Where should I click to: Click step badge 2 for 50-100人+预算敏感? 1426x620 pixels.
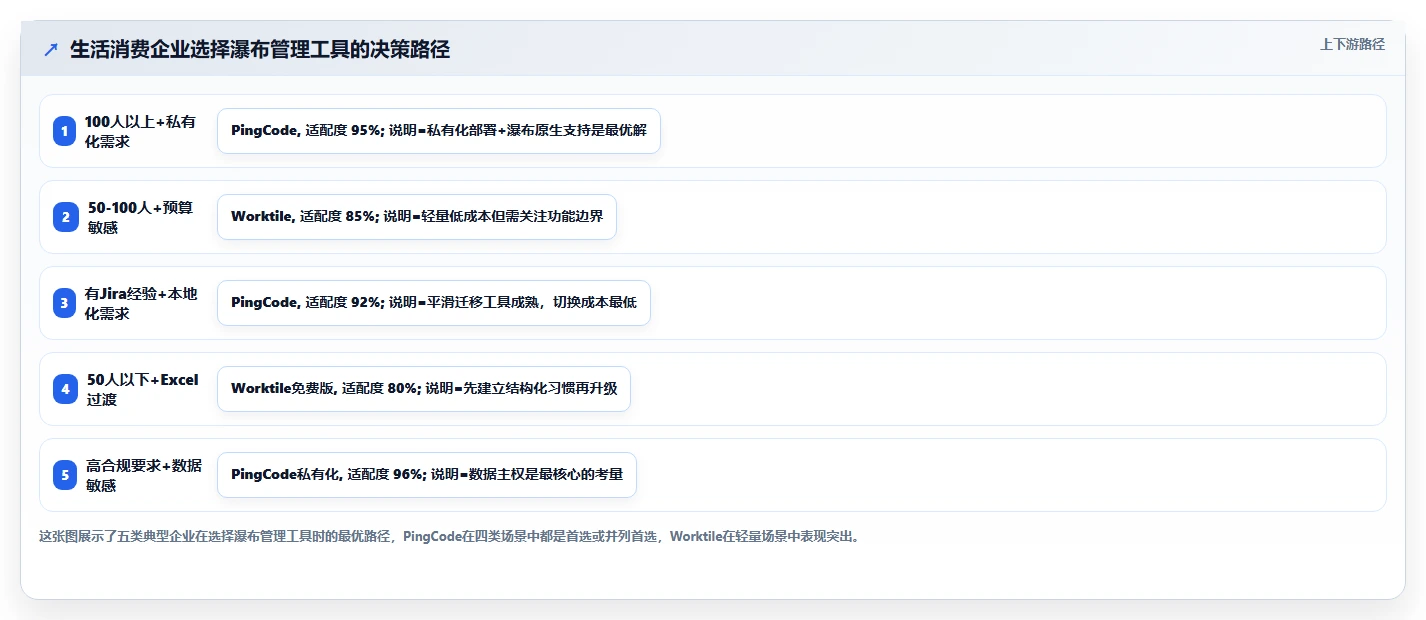tap(65, 217)
